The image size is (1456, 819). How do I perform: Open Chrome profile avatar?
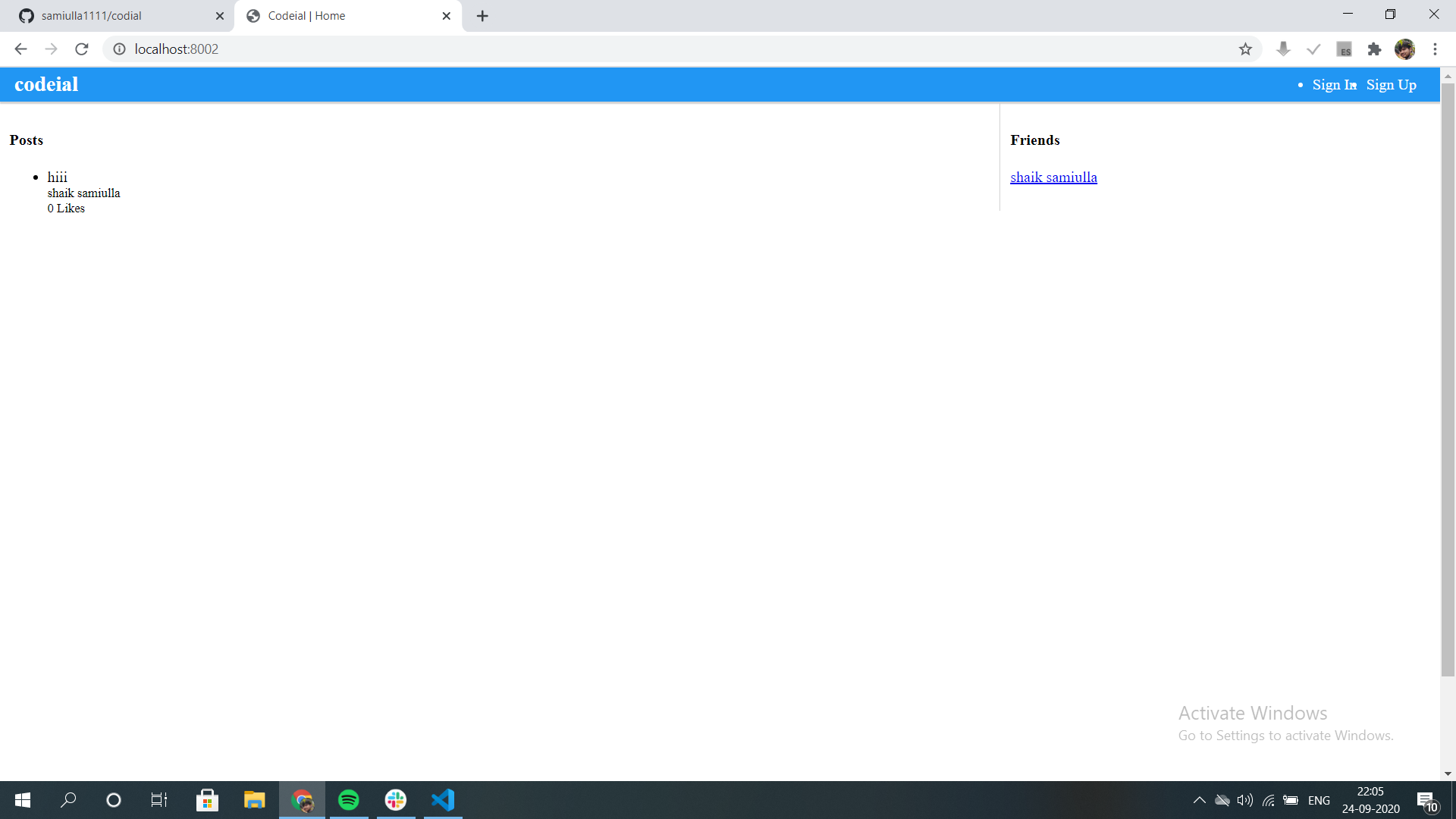point(1404,49)
